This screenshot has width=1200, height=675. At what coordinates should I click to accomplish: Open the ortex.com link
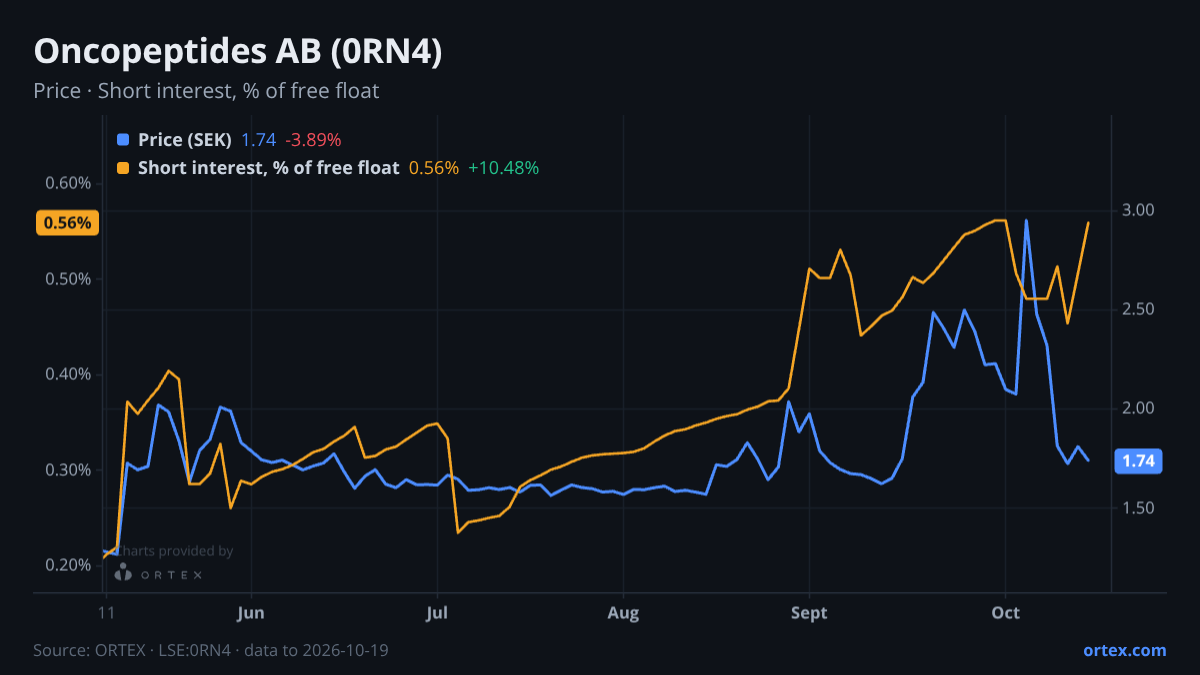coord(1124,650)
